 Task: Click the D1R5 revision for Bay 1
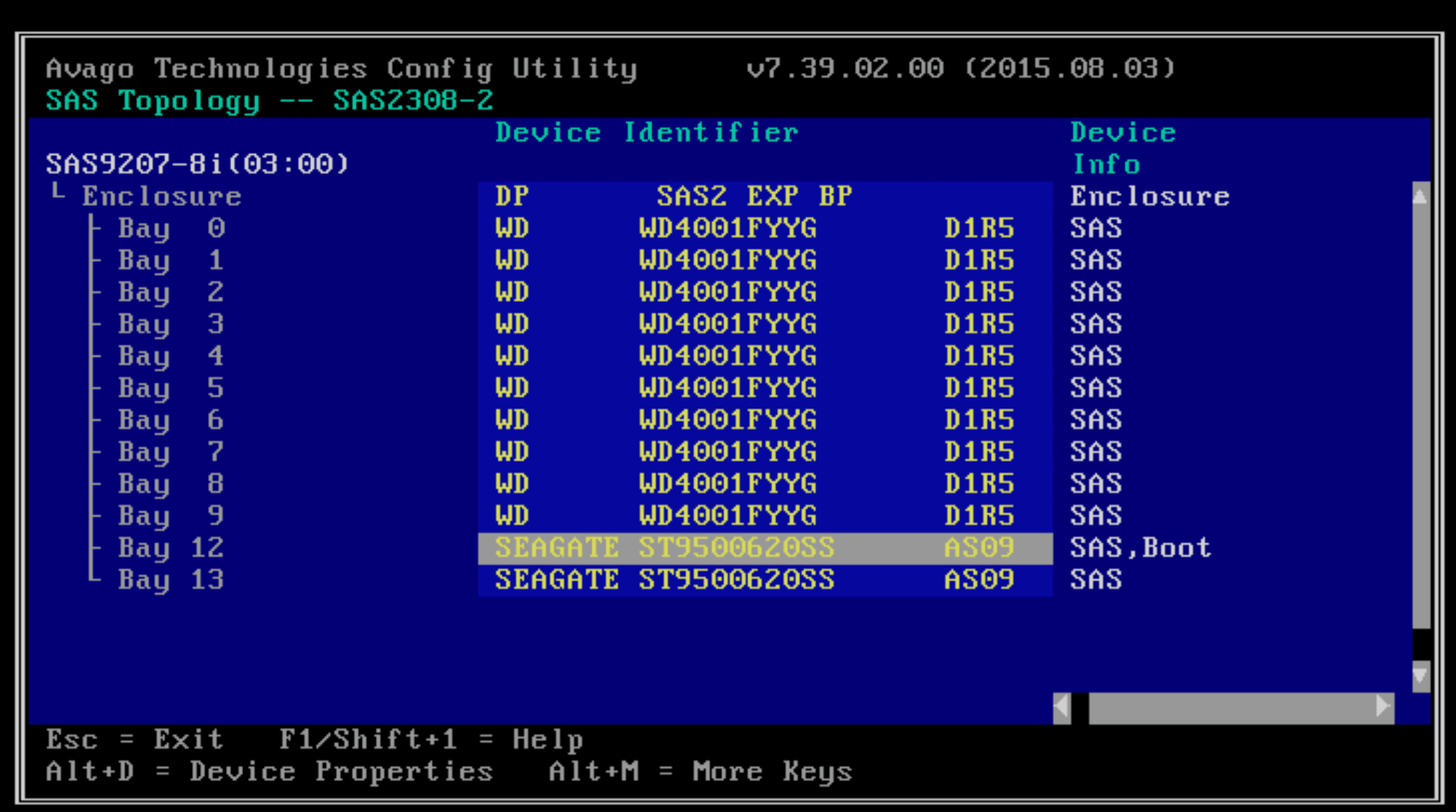click(x=979, y=261)
